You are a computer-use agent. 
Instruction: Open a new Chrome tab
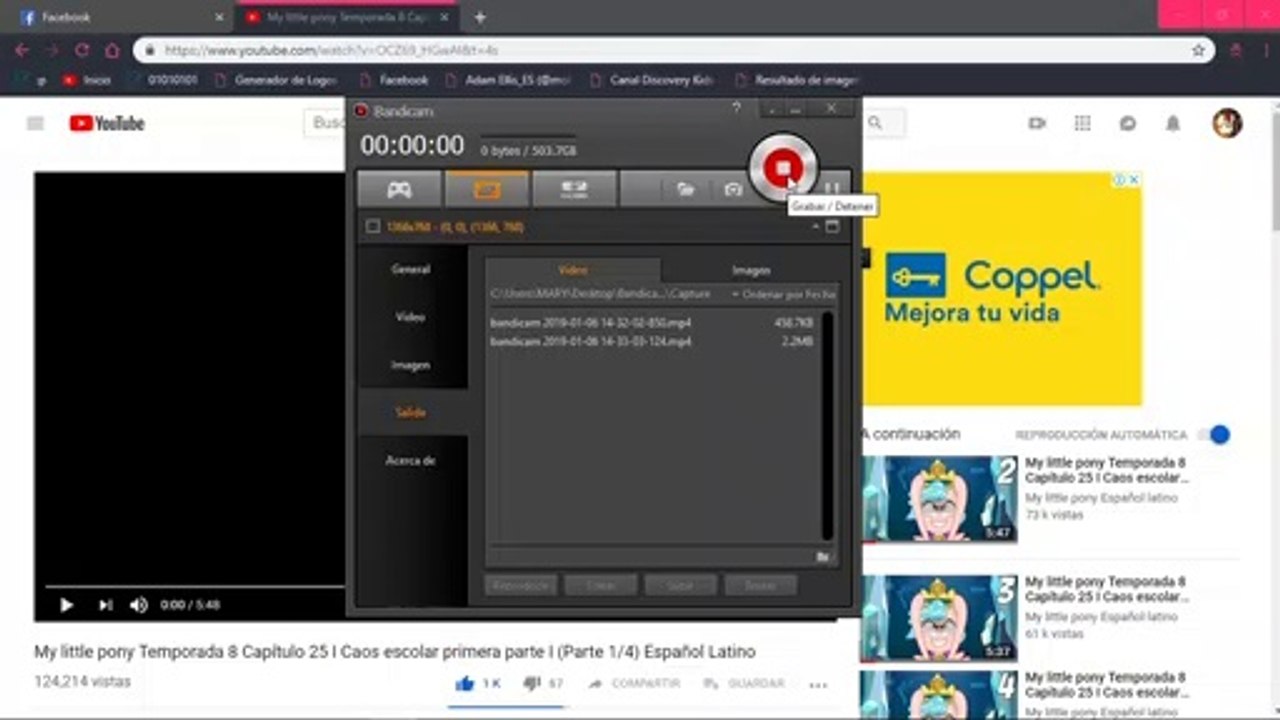coord(480,17)
